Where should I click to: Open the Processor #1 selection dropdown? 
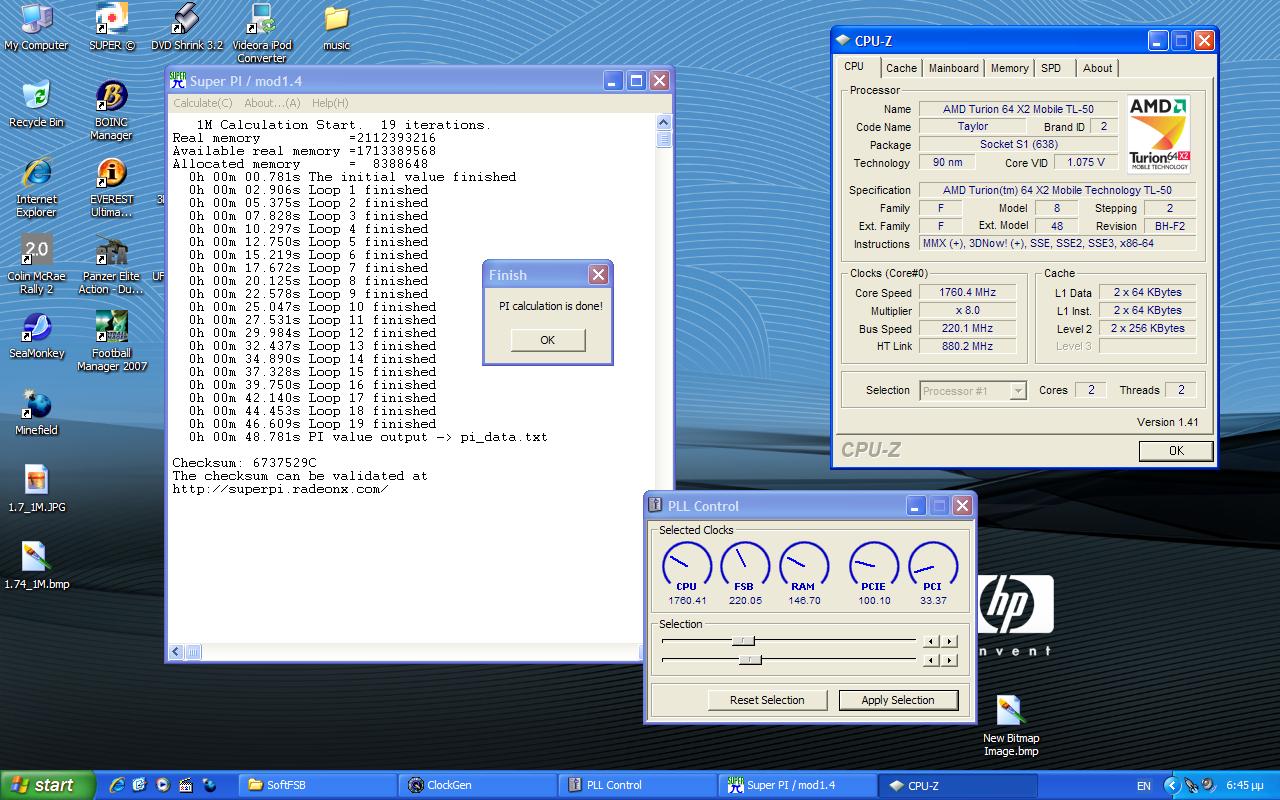tap(973, 391)
